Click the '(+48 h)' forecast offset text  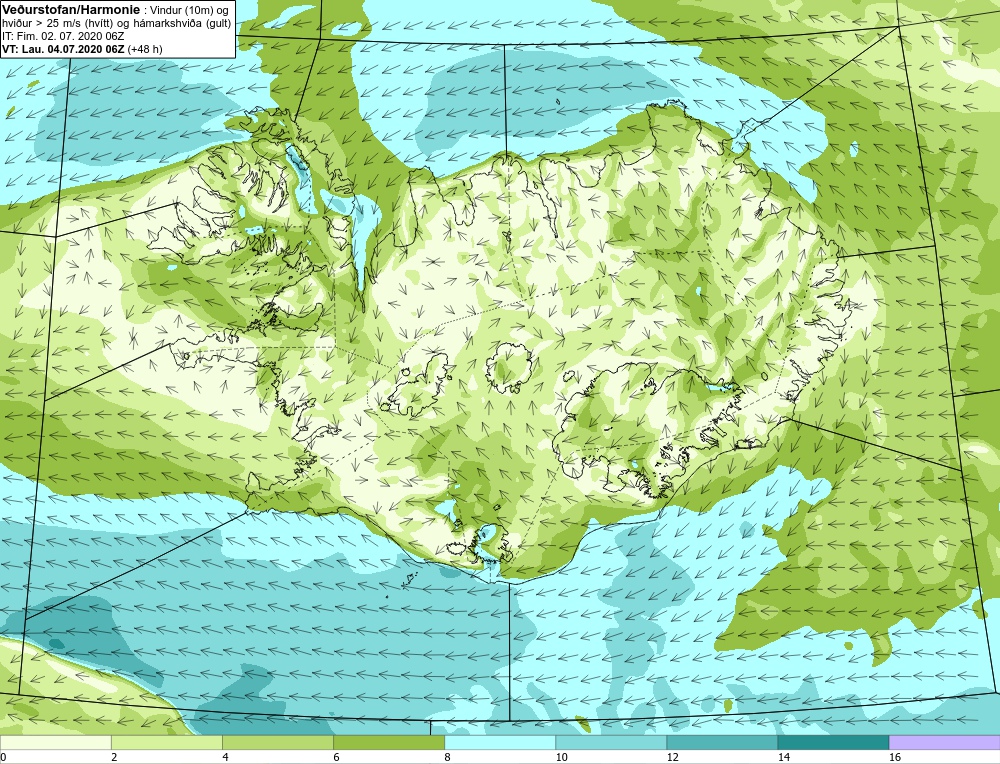(145, 48)
